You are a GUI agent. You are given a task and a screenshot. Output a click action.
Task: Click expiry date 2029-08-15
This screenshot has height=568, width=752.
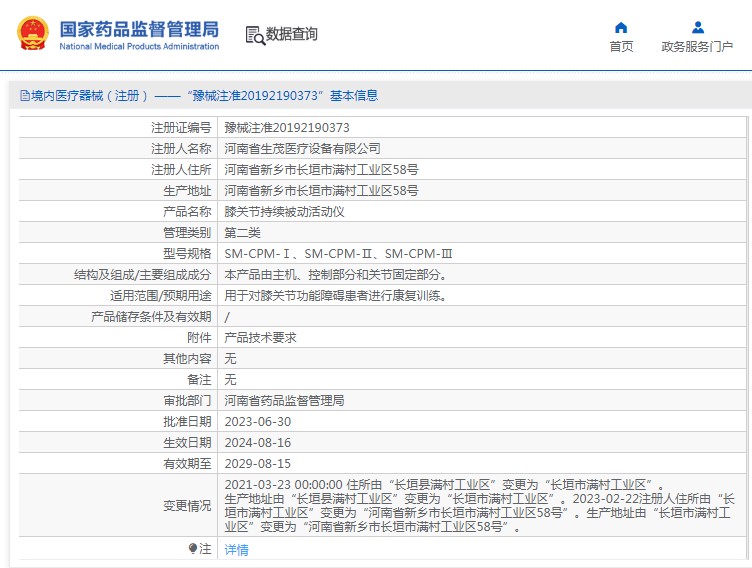258,464
